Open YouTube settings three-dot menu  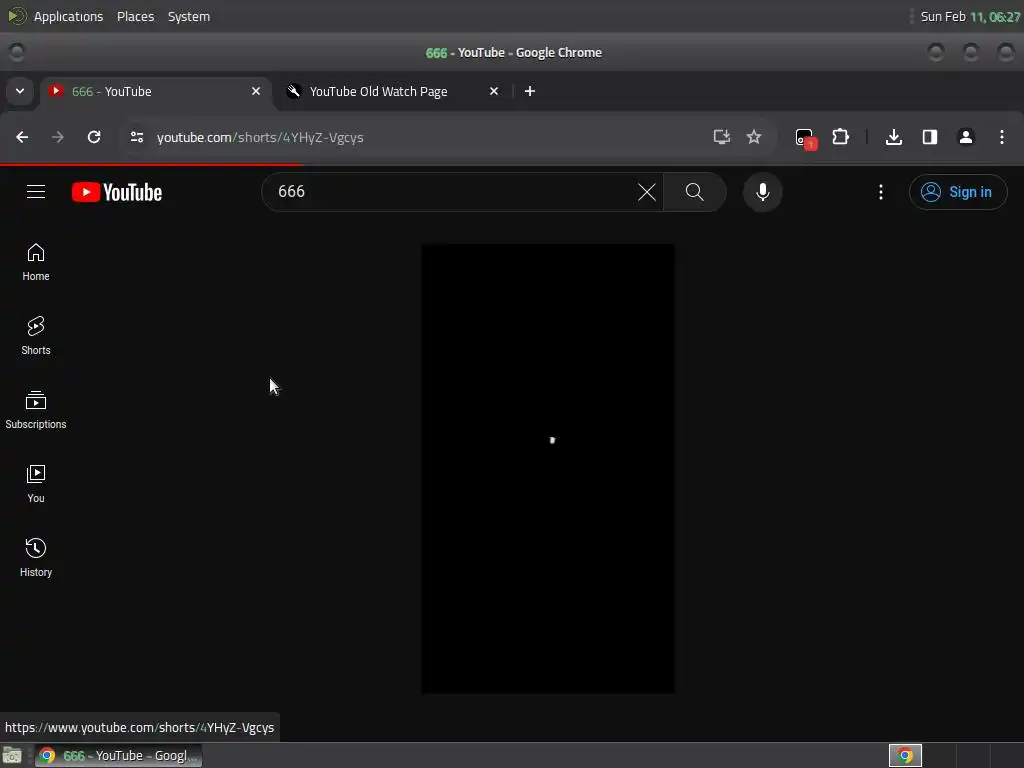(880, 192)
